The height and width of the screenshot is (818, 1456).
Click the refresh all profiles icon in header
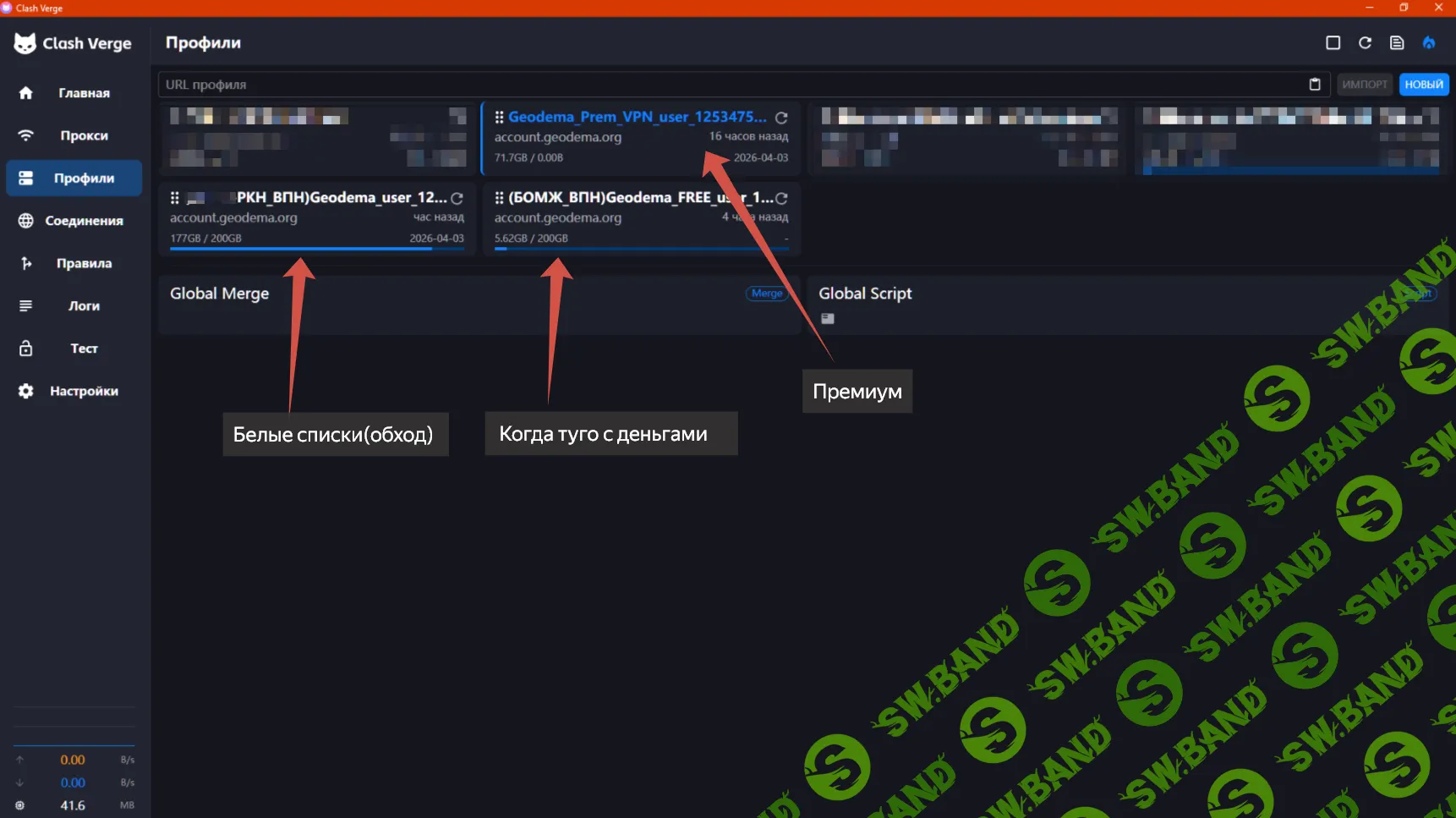(x=1365, y=43)
